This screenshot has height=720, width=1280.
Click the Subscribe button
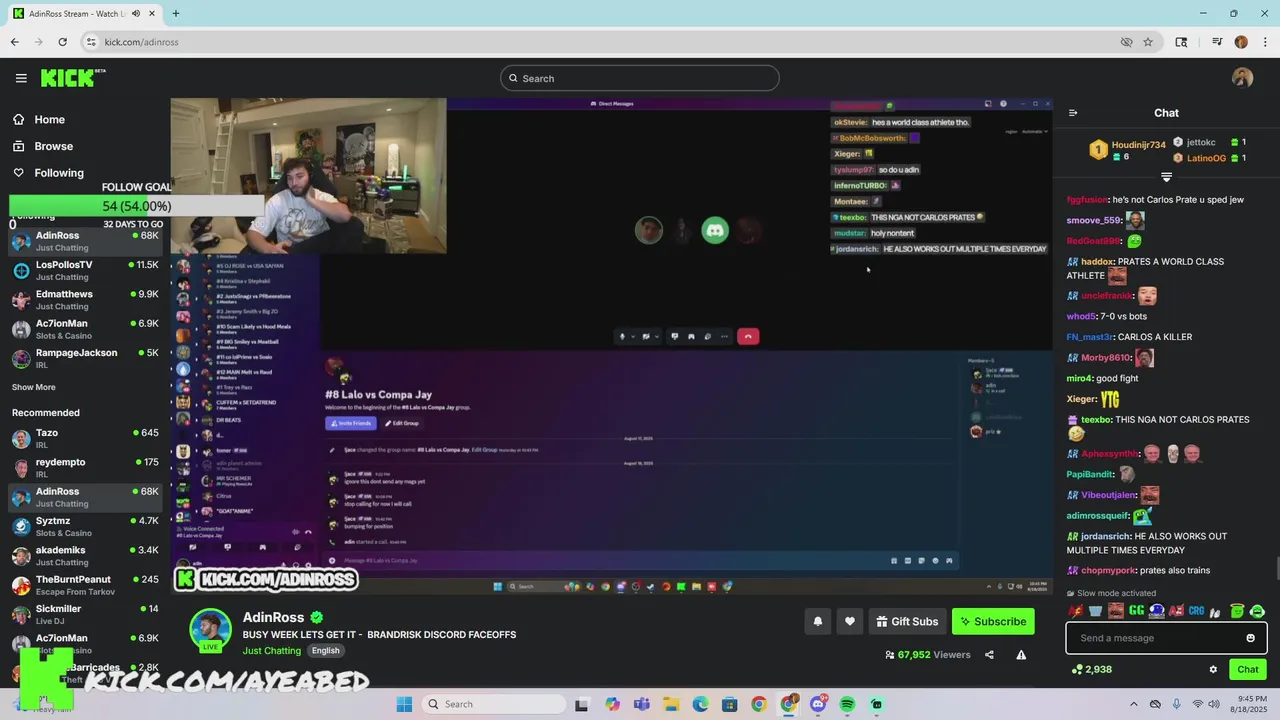click(x=993, y=621)
